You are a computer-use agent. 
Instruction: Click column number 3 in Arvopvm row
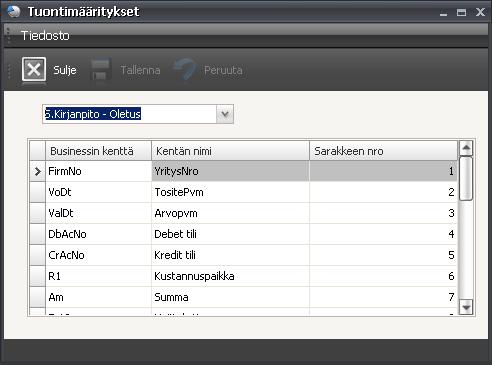coord(383,213)
